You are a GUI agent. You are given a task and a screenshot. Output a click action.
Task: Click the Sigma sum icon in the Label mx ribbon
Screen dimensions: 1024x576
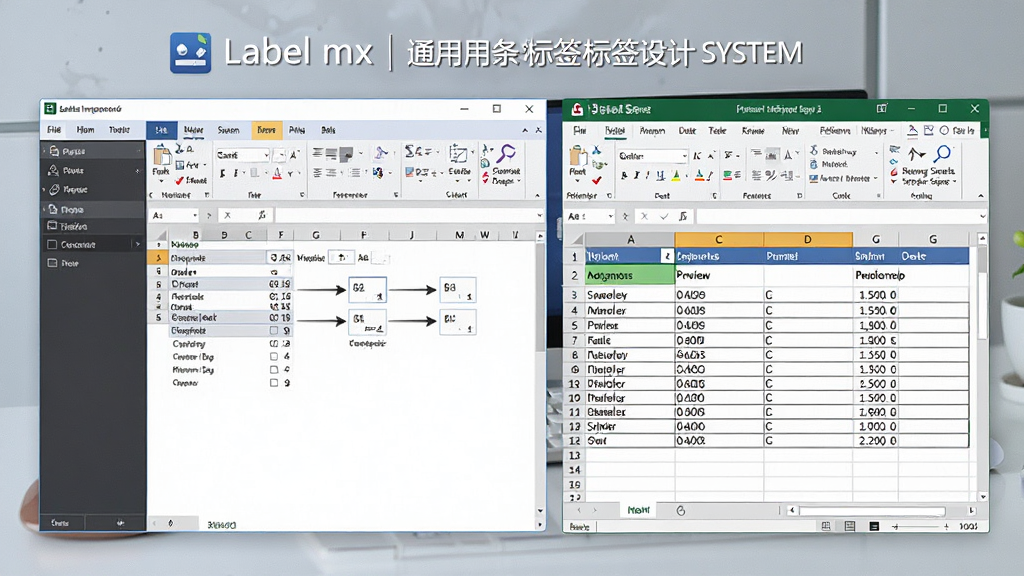point(410,152)
